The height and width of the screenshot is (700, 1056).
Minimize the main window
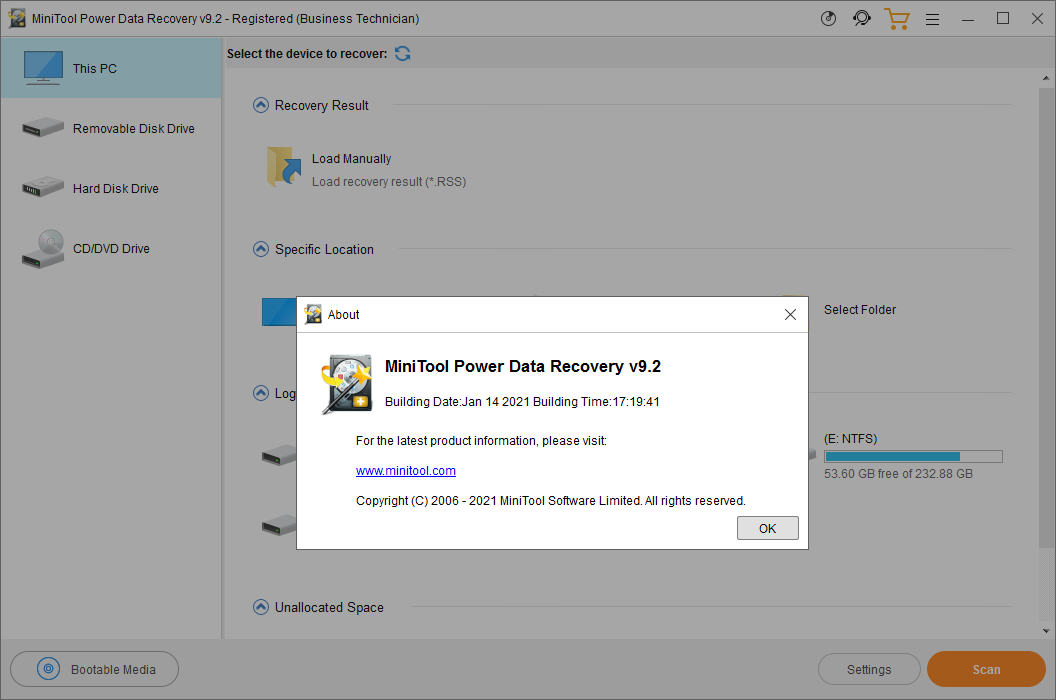tap(968, 19)
